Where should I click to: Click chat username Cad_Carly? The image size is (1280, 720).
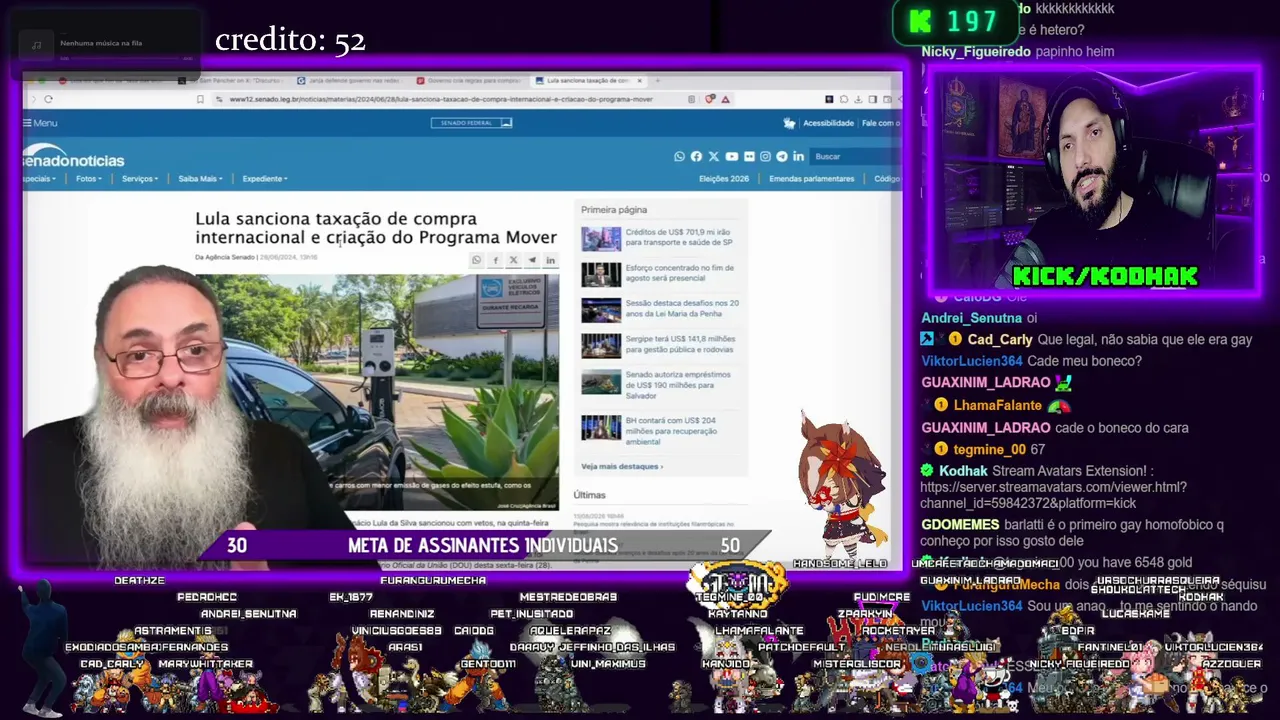pyautogui.click(x=1000, y=340)
